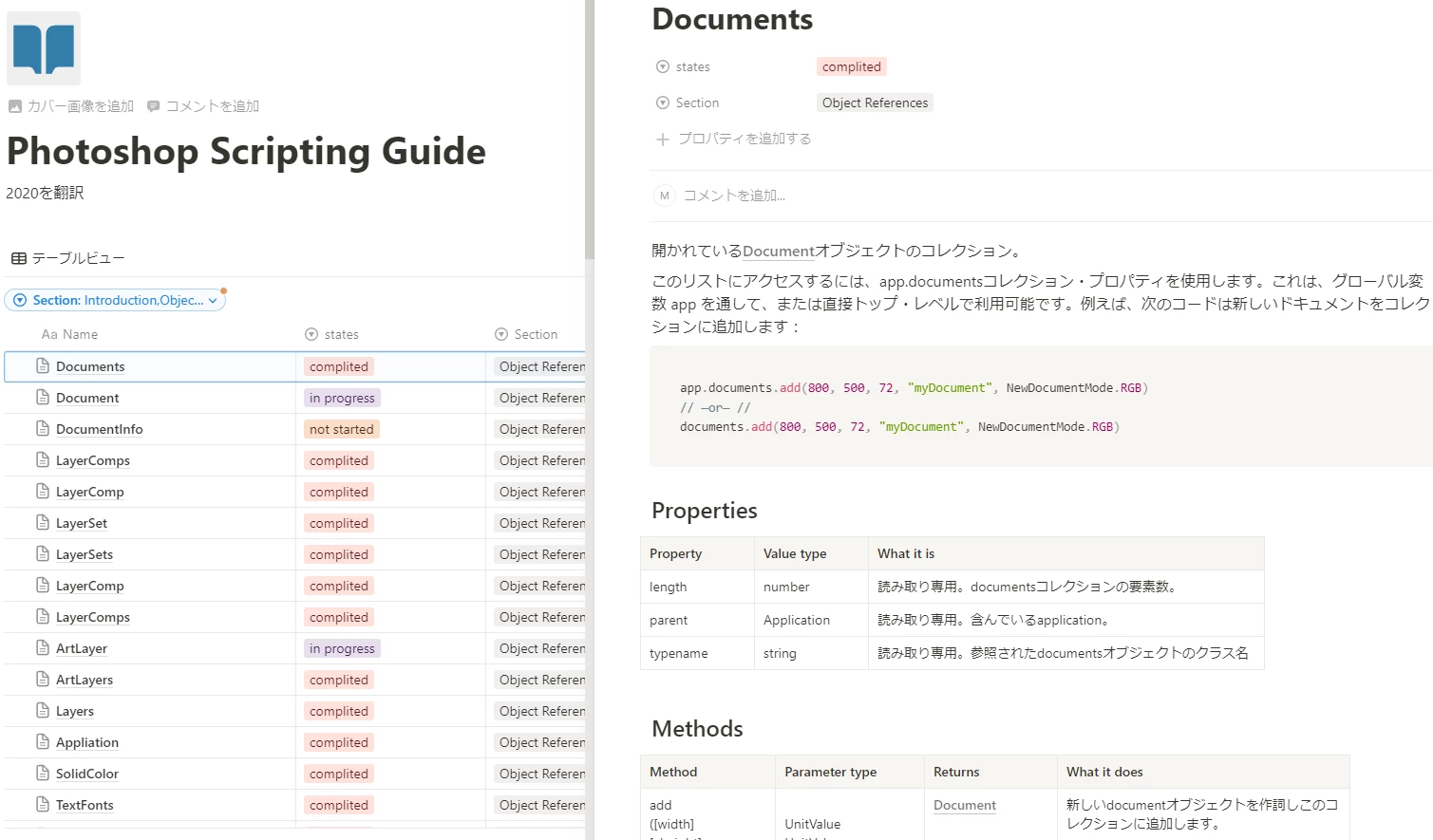Click the コメントを追加 comment input field
1433x840 pixels.
[735, 196]
